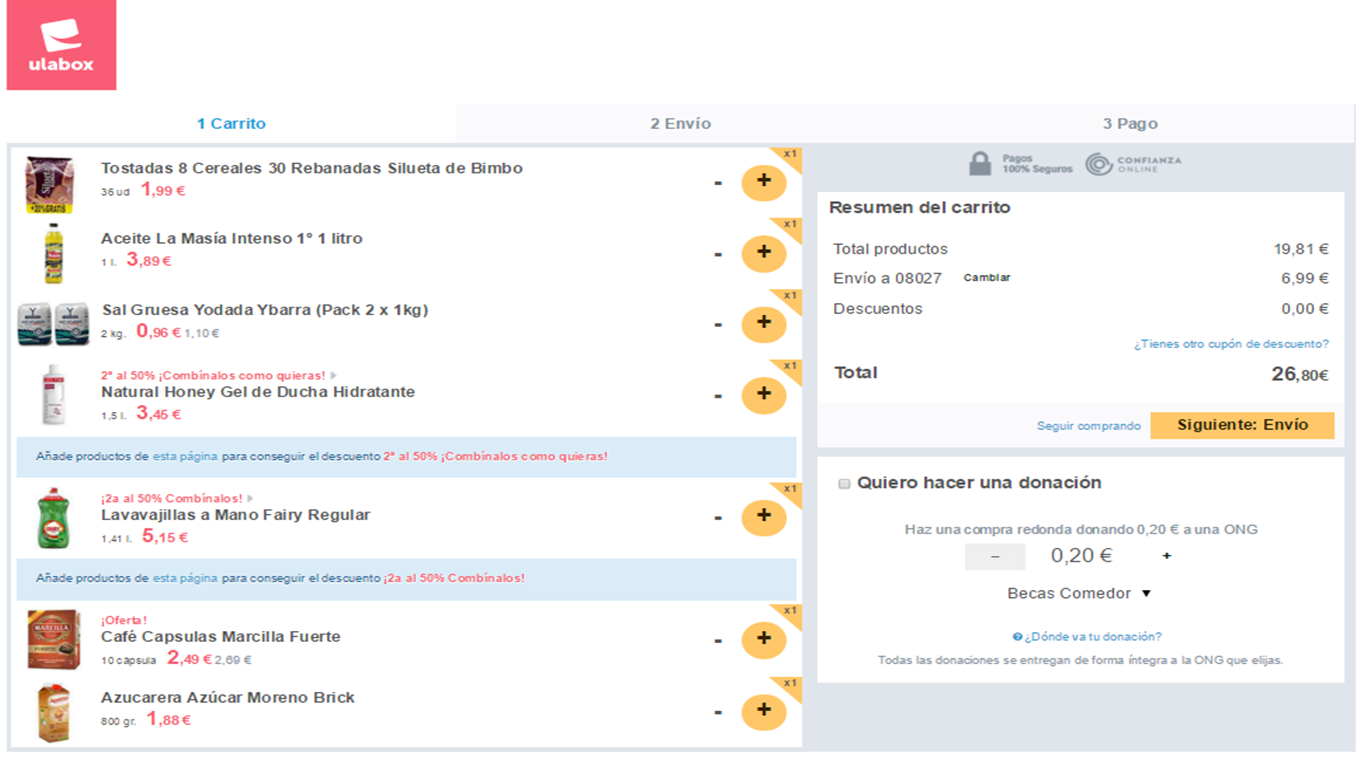
Task: Open the Aceite La Masía bottle thumbnail
Action: [x=53, y=254]
